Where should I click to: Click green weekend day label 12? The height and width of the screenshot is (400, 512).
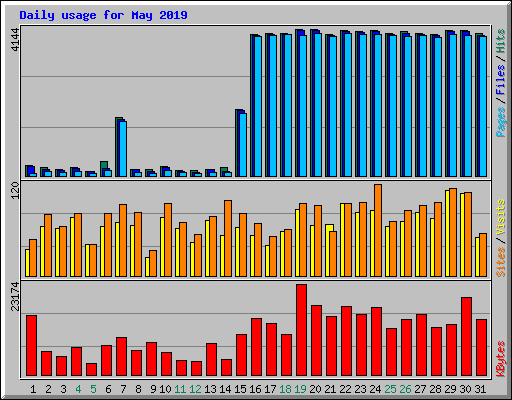195,389
